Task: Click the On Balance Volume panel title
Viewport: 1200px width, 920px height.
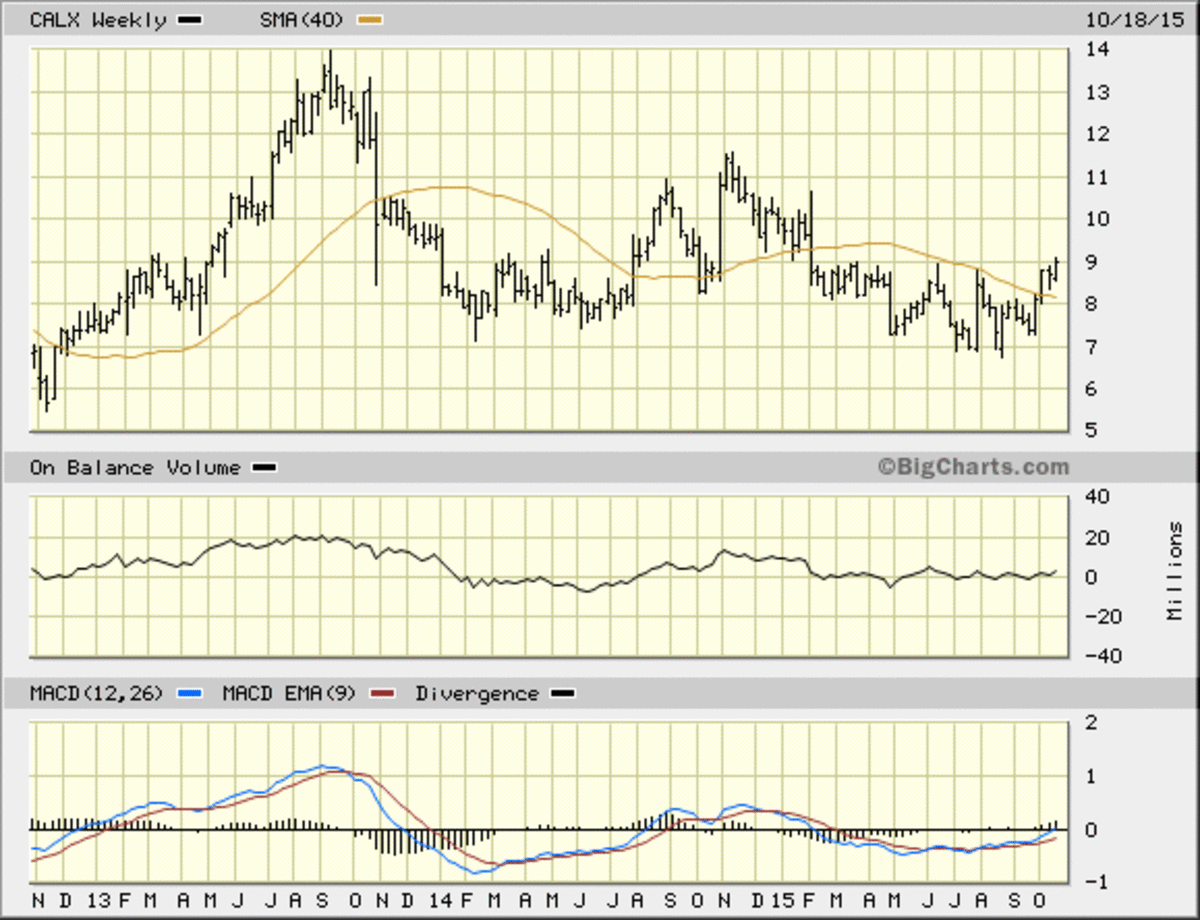Action: point(134,468)
